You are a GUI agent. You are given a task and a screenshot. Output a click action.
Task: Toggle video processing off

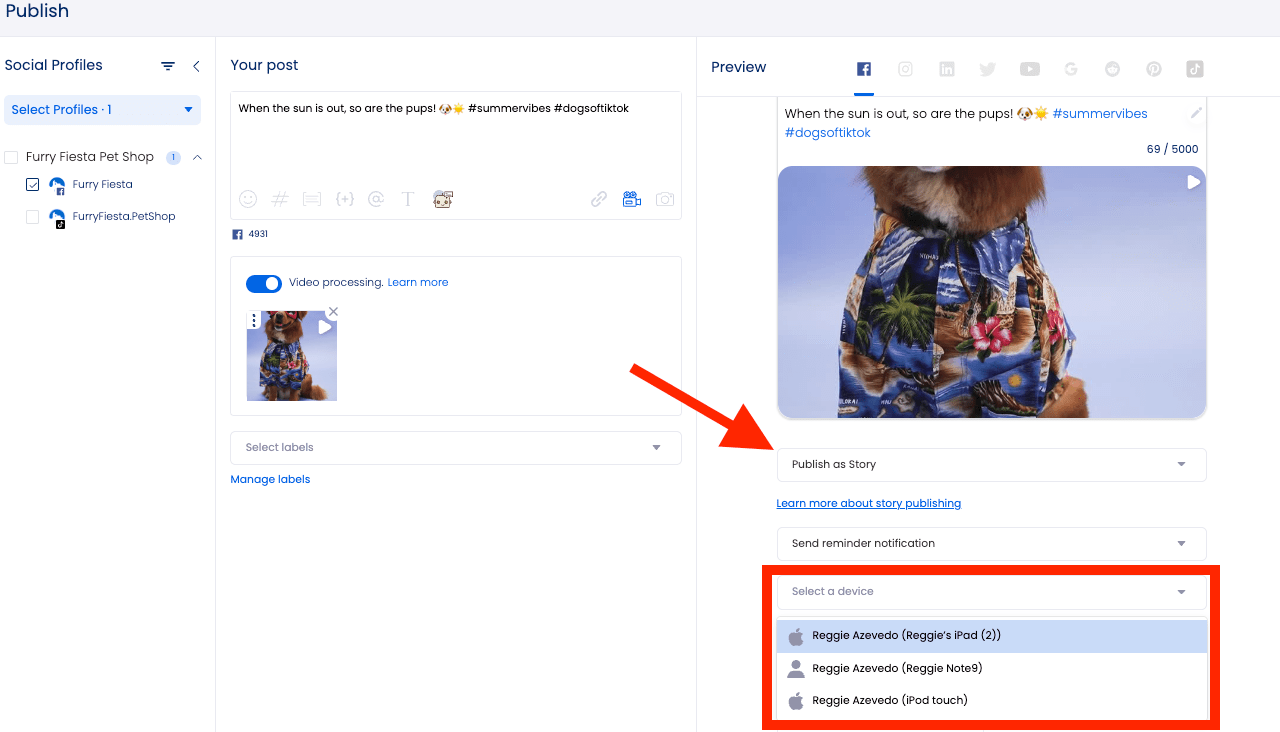click(x=263, y=283)
